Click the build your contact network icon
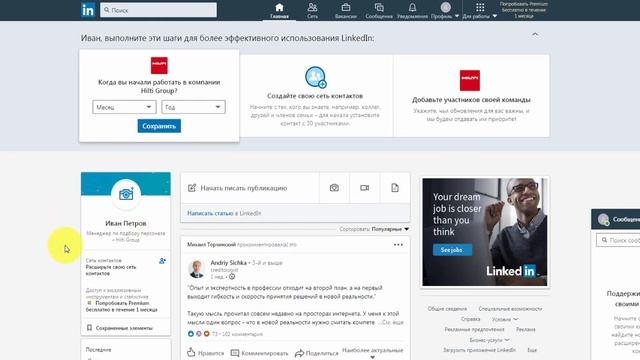640x360 pixels. (316, 77)
